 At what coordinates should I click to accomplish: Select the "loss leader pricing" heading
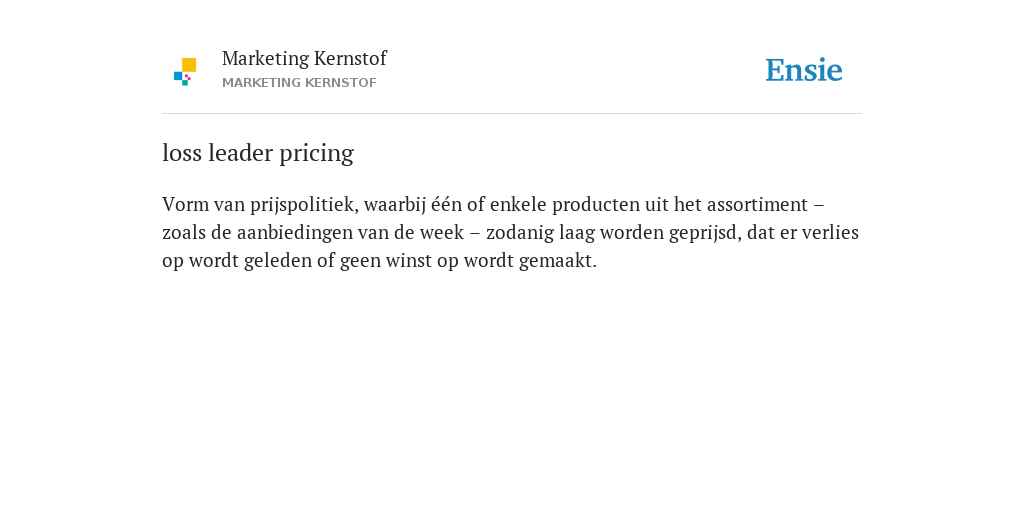(x=258, y=153)
